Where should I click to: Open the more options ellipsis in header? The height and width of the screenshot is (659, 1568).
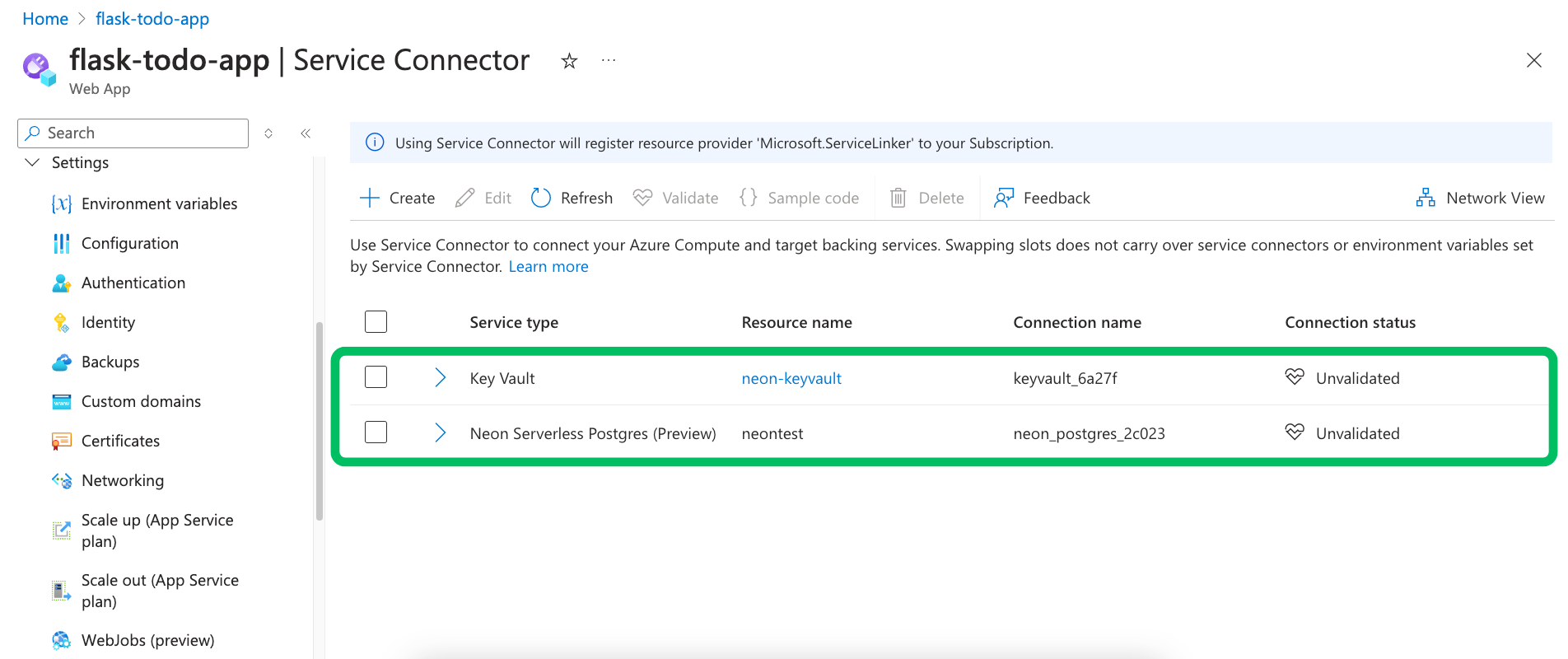(x=609, y=61)
